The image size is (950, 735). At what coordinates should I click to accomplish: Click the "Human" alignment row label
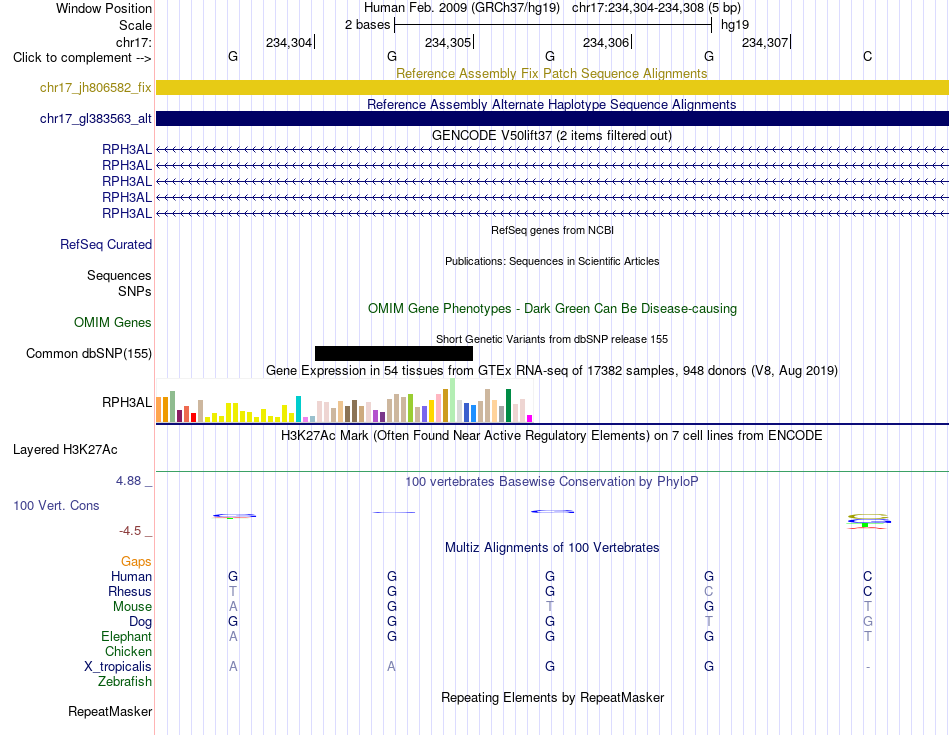[x=131, y=576]
